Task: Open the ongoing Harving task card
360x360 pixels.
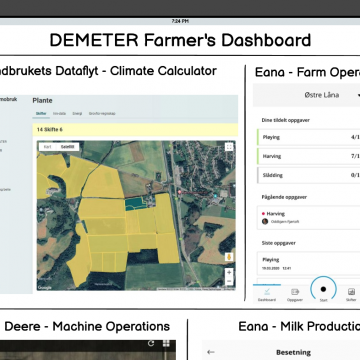Action: pos(309,217)
